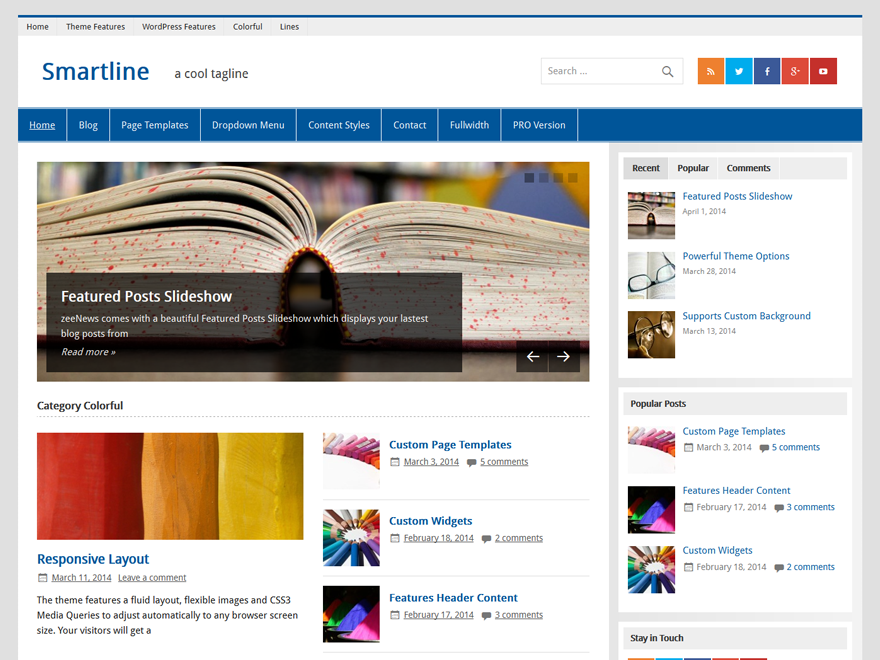Advance slideshow with right arrow
This screenshot has height=660, width=880.
click(563, 356)
